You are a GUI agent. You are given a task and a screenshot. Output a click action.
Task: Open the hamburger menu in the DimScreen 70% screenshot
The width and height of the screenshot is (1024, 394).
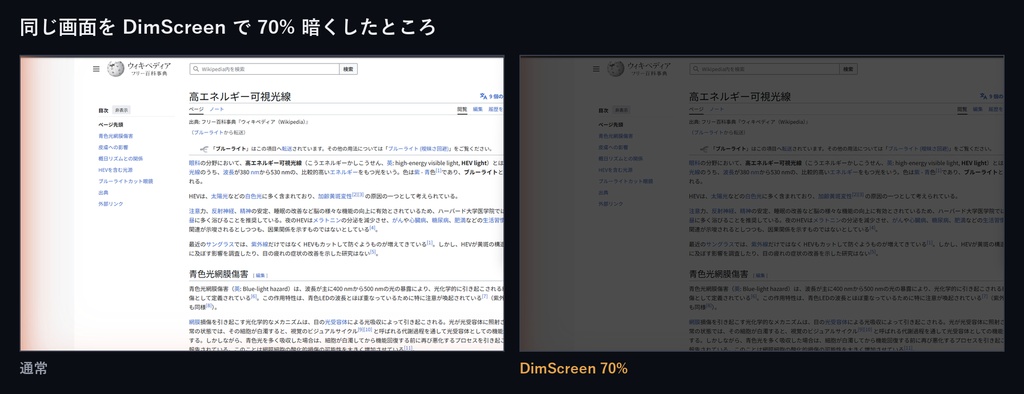click(x=596, y=69)
